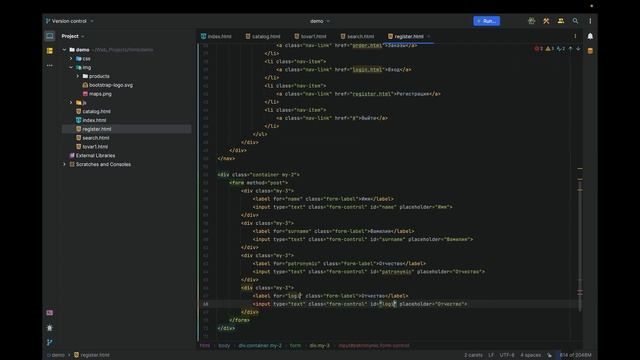
Task: Click the body breadcrumb item
Action: (x=224, y=345)
